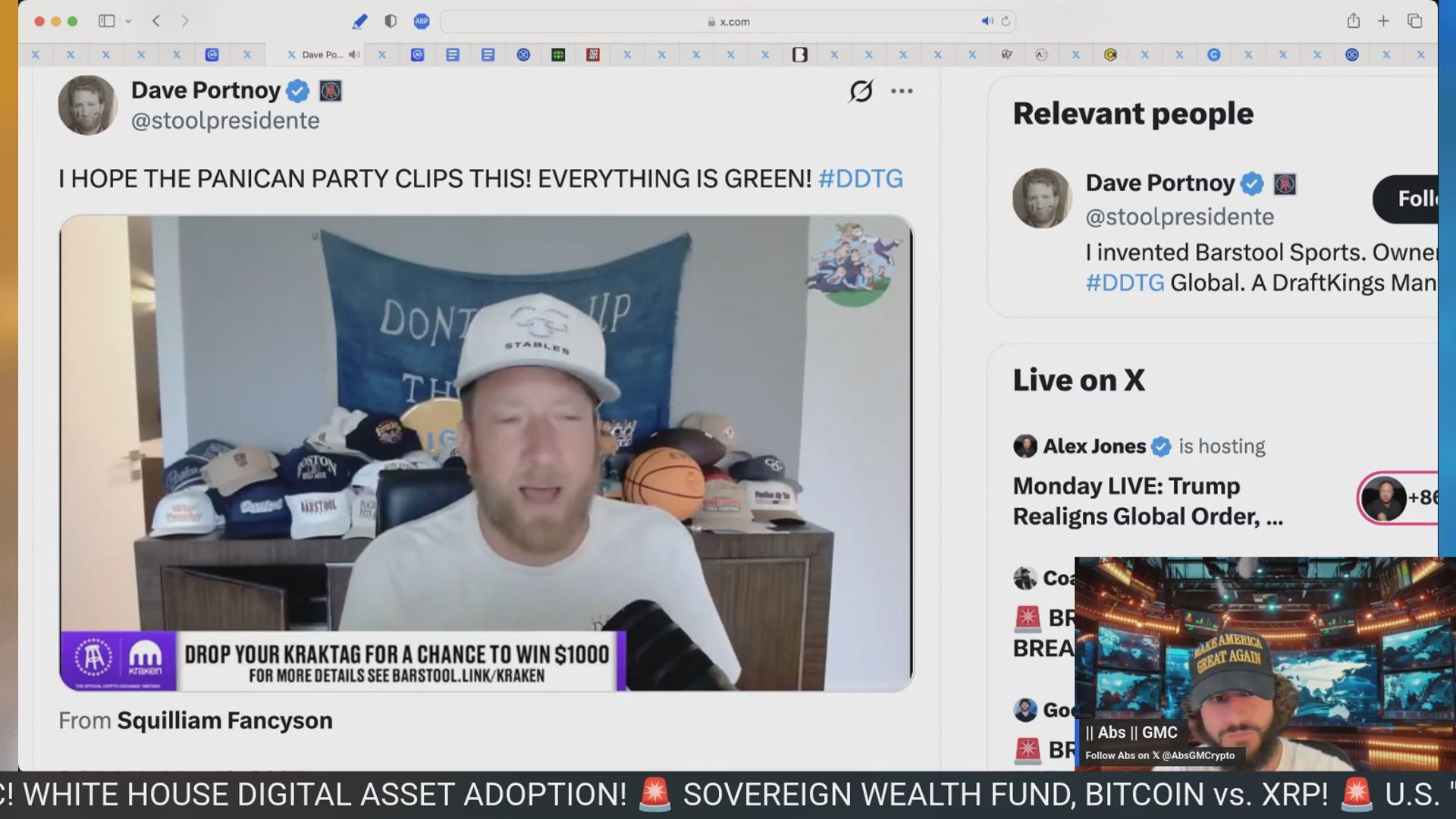Open the Squilliam Fancyson source link
This screenshot has width=1456, height=819.
pyautogui.click(x=224, y=720)
